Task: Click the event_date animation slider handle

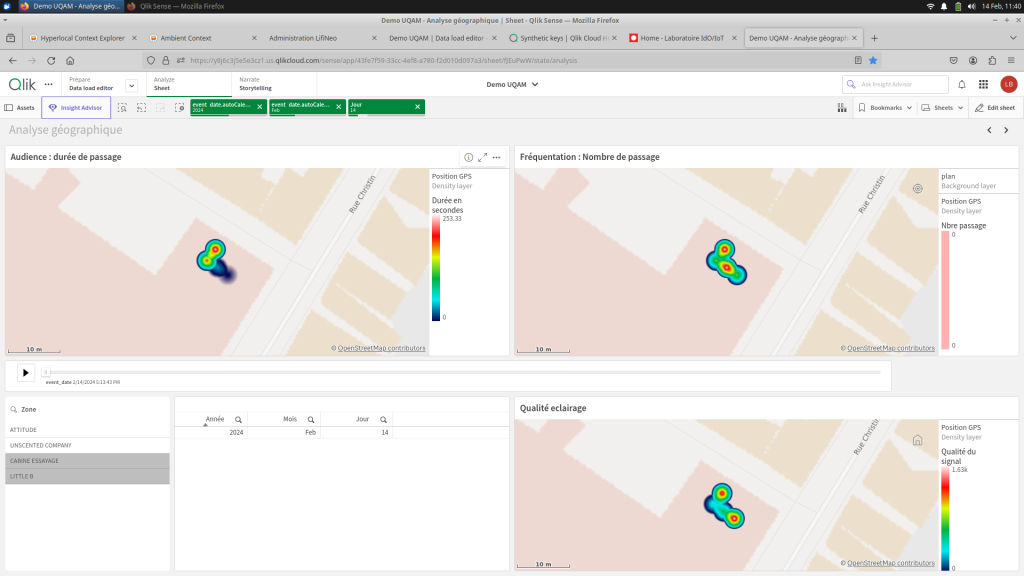Action: point(47,372)
